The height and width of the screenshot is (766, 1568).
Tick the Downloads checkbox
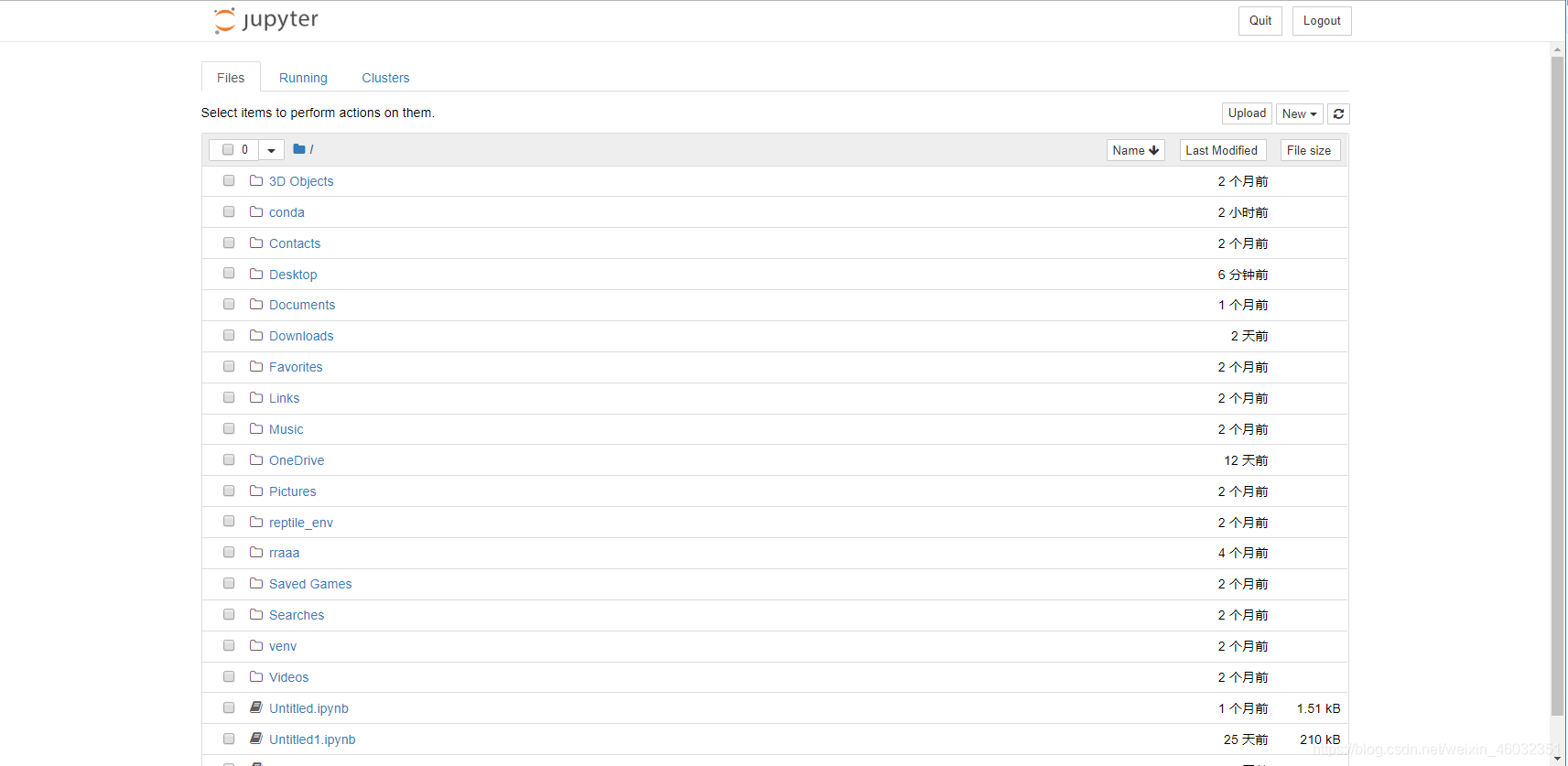pos(229,336)
